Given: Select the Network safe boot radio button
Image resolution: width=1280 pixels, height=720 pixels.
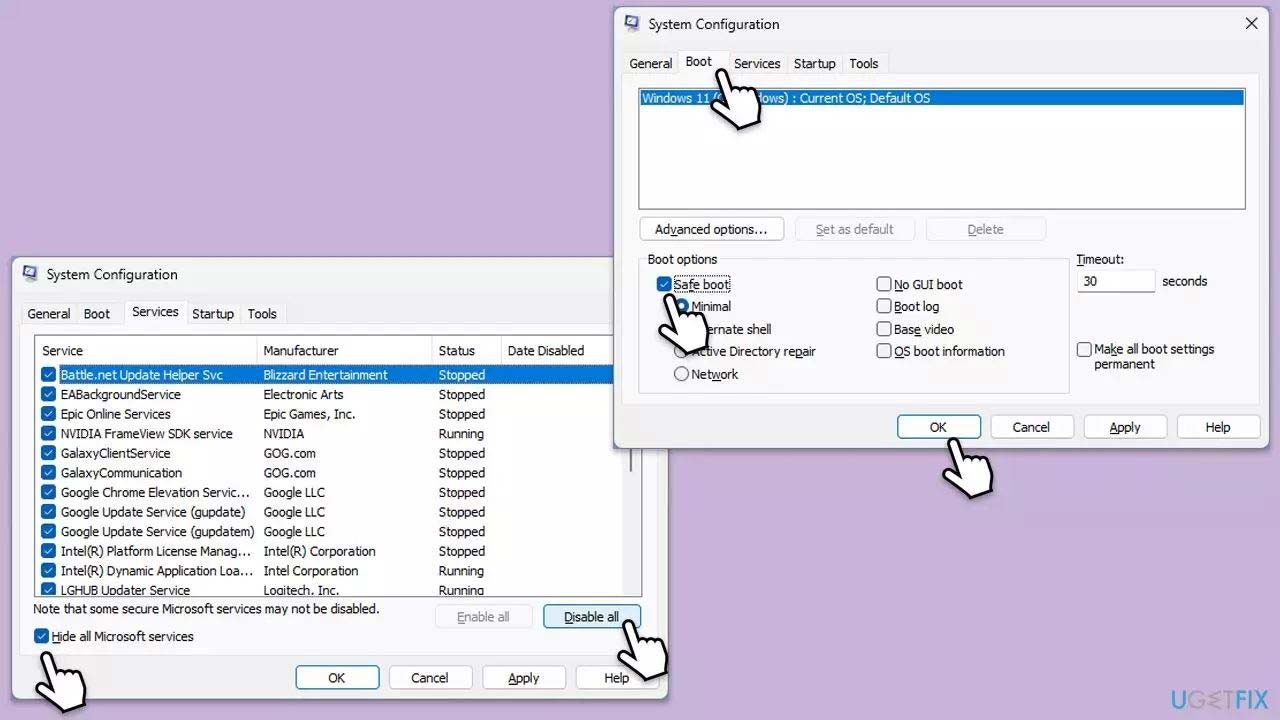Looking at the screenshot, I should tap(681, 374).
